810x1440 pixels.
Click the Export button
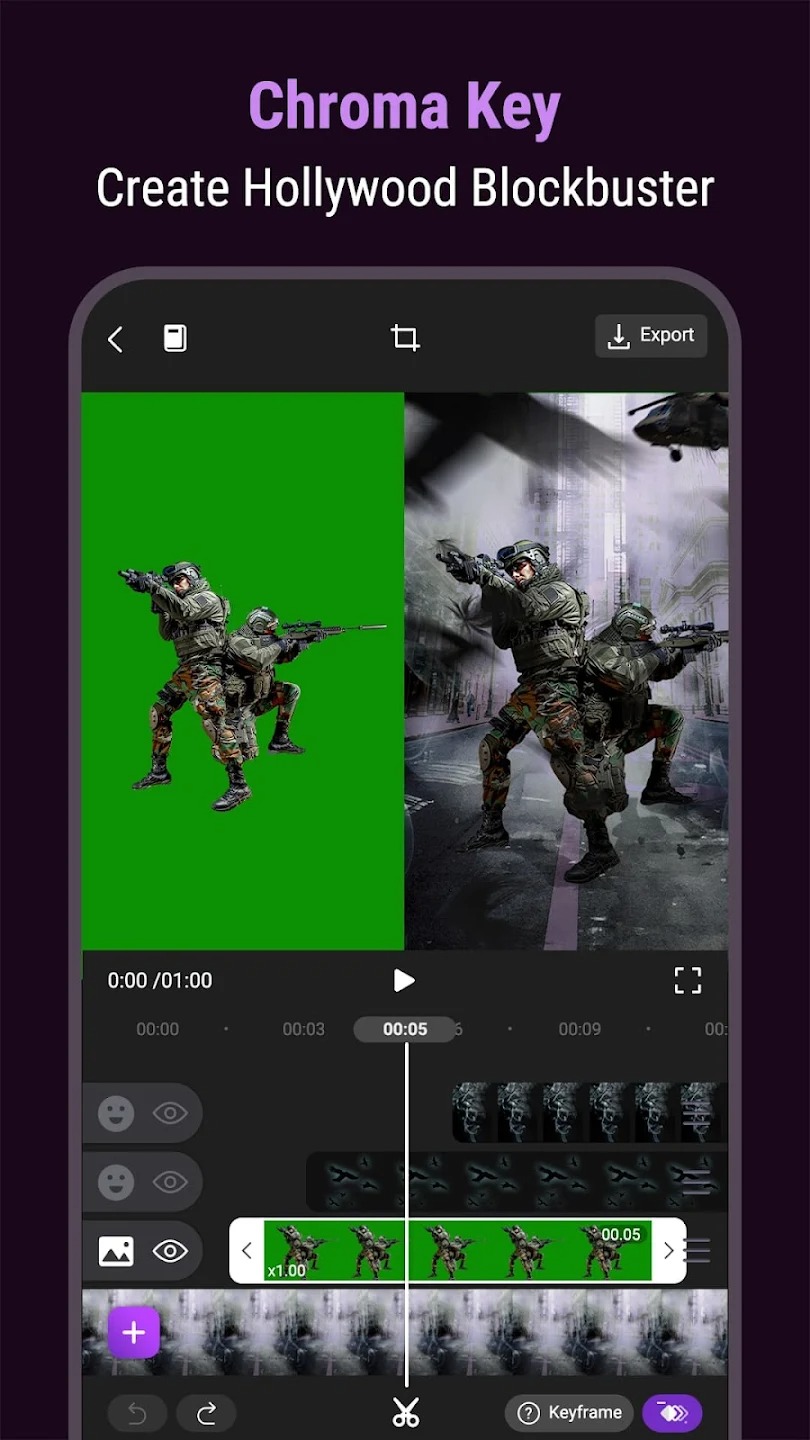(x=651, y=336)
